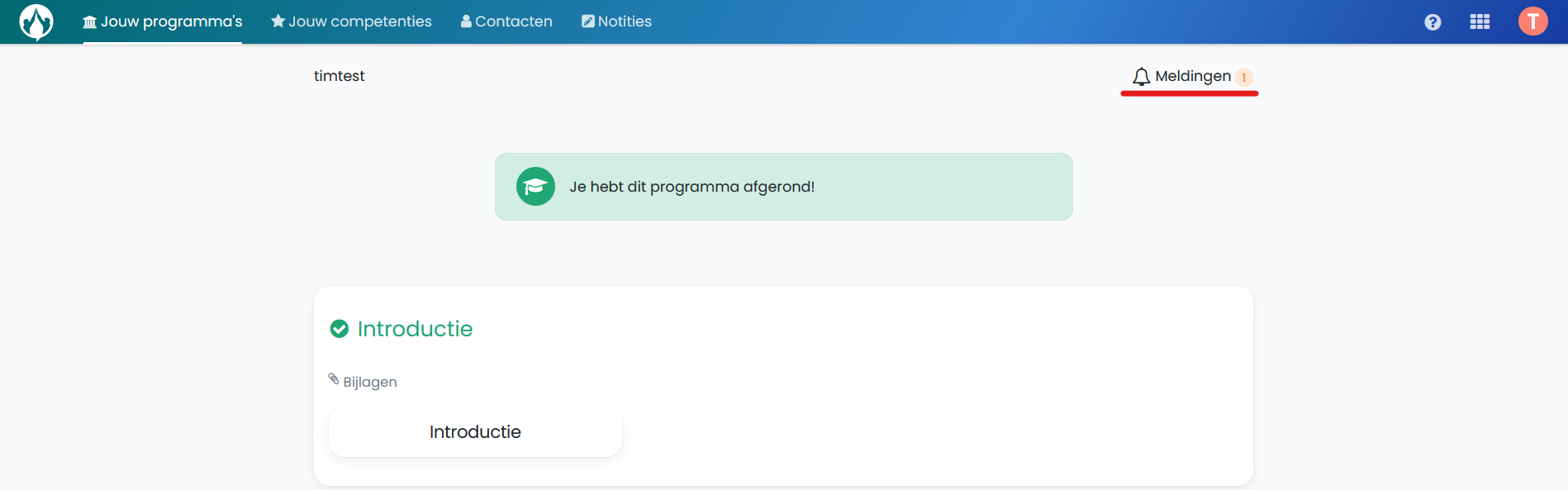This screenshot has width=1568, height=490.
Task: Click the timtest program title
Action: 339,76
